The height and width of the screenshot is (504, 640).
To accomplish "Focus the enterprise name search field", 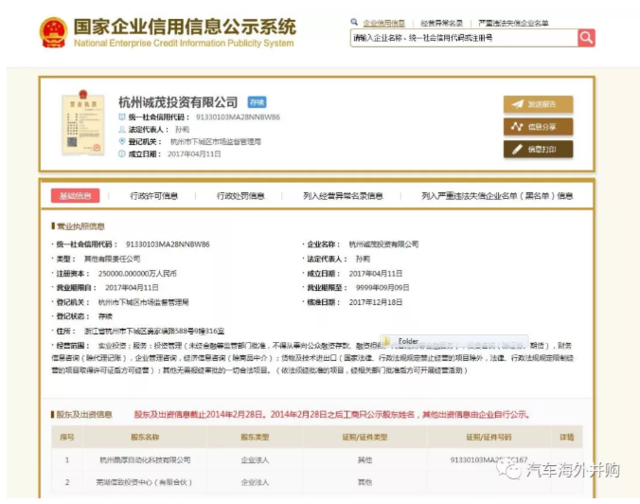I will [x=464, y=38].
